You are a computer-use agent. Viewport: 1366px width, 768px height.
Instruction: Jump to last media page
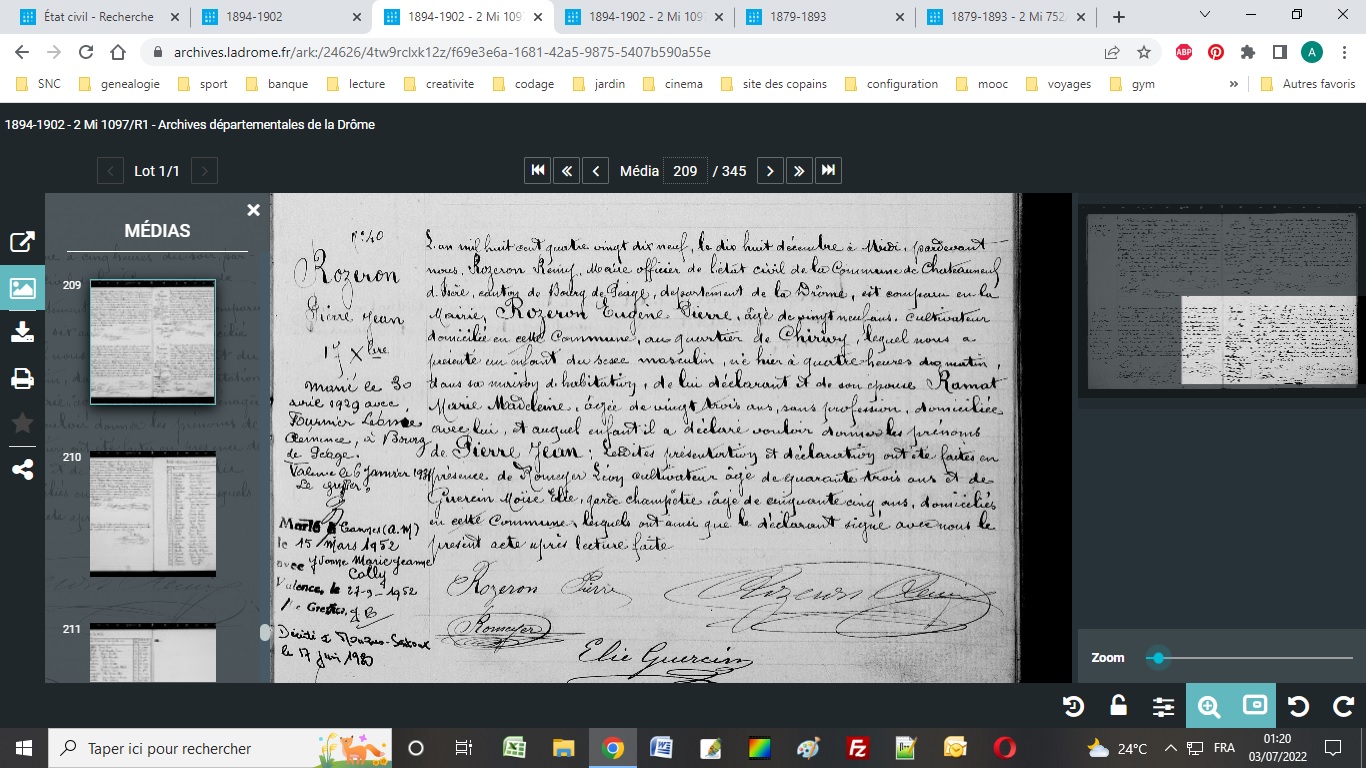(x=828, y=171)
